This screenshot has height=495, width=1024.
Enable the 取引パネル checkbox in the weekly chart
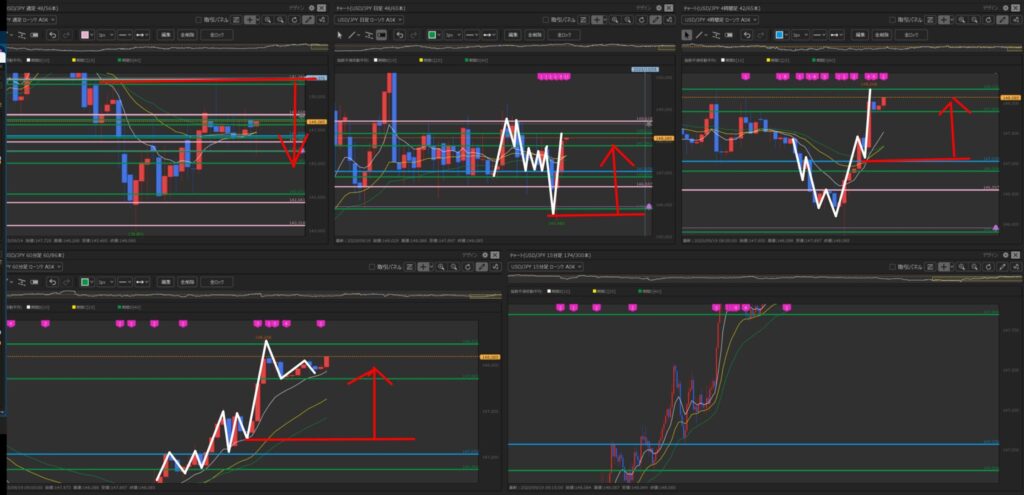tap(199, 19)
